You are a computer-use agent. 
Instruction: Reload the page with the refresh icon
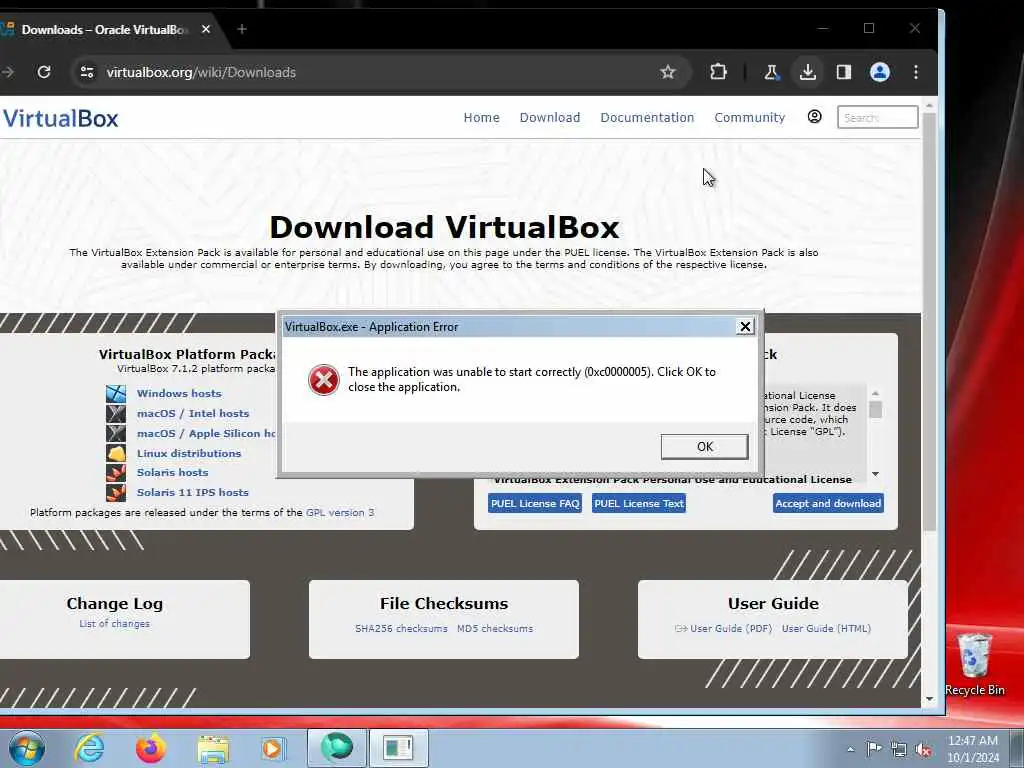44,72
